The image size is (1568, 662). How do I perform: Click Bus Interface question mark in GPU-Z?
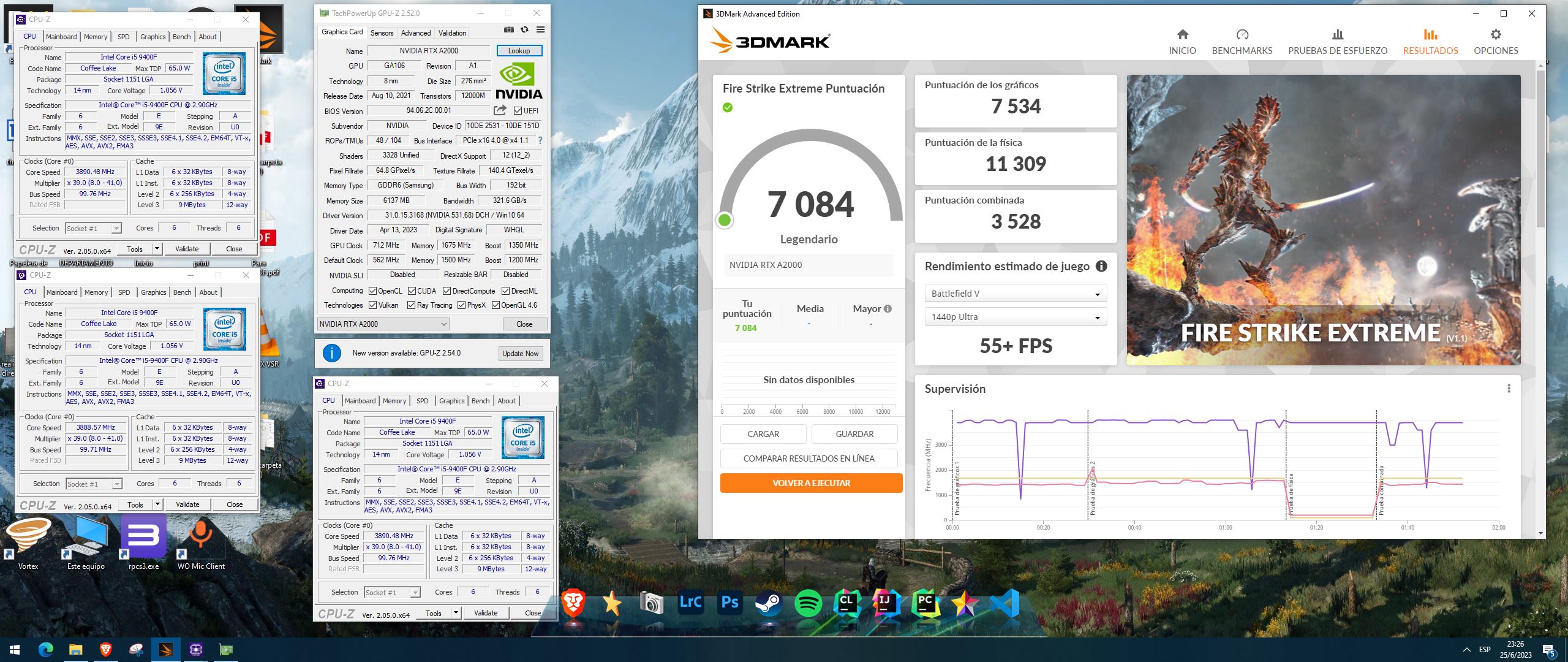540,140
